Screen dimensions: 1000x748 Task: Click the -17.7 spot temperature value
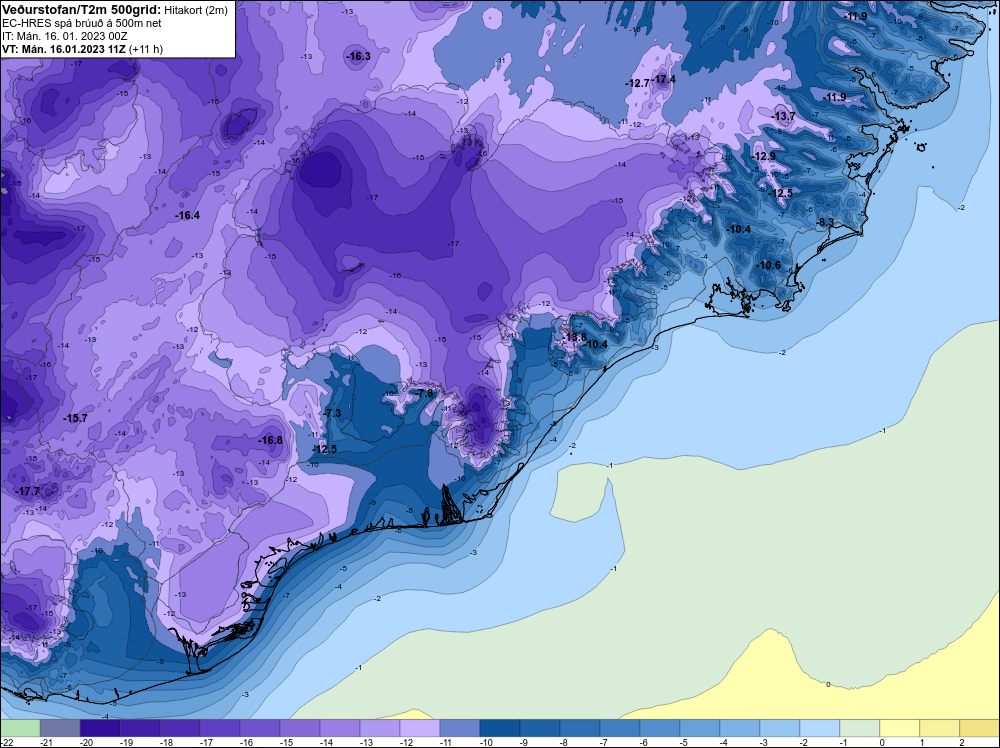[27, 491]
